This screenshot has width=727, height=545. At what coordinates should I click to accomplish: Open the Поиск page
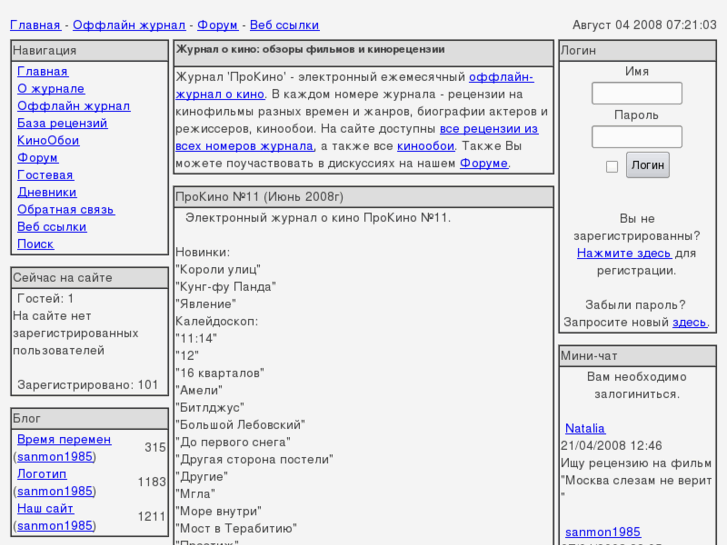pyautogui.click(x=35, y=244)
